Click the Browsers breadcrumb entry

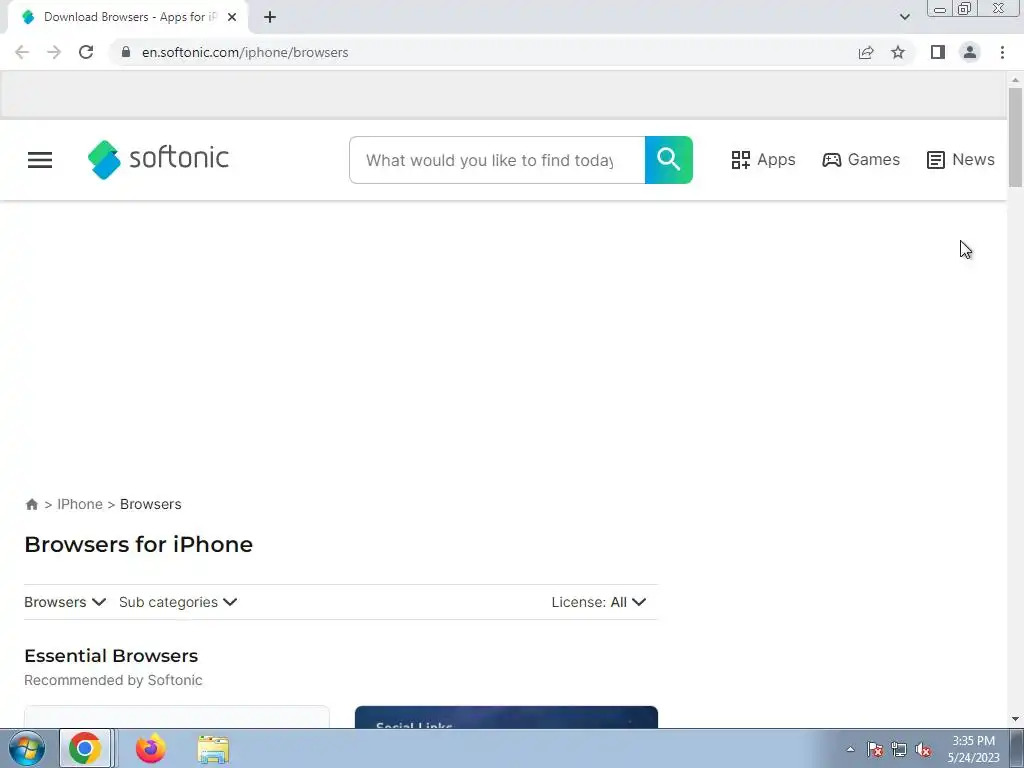151,504
